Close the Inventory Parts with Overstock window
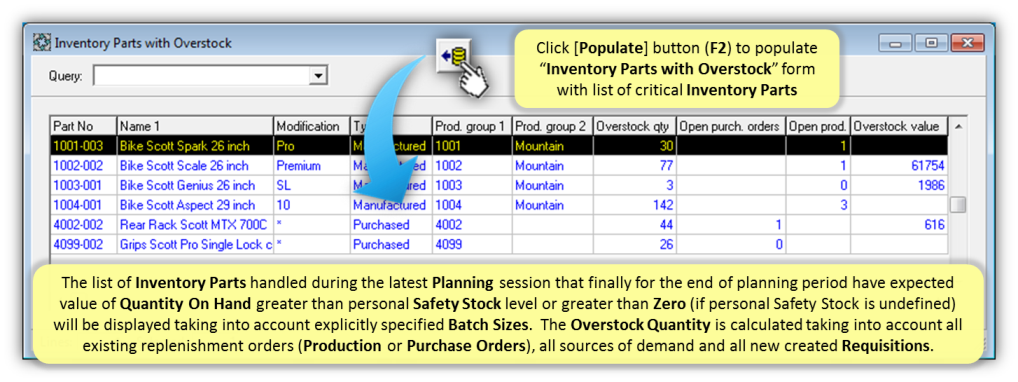 pyautogui.click(x=967, y=44)
